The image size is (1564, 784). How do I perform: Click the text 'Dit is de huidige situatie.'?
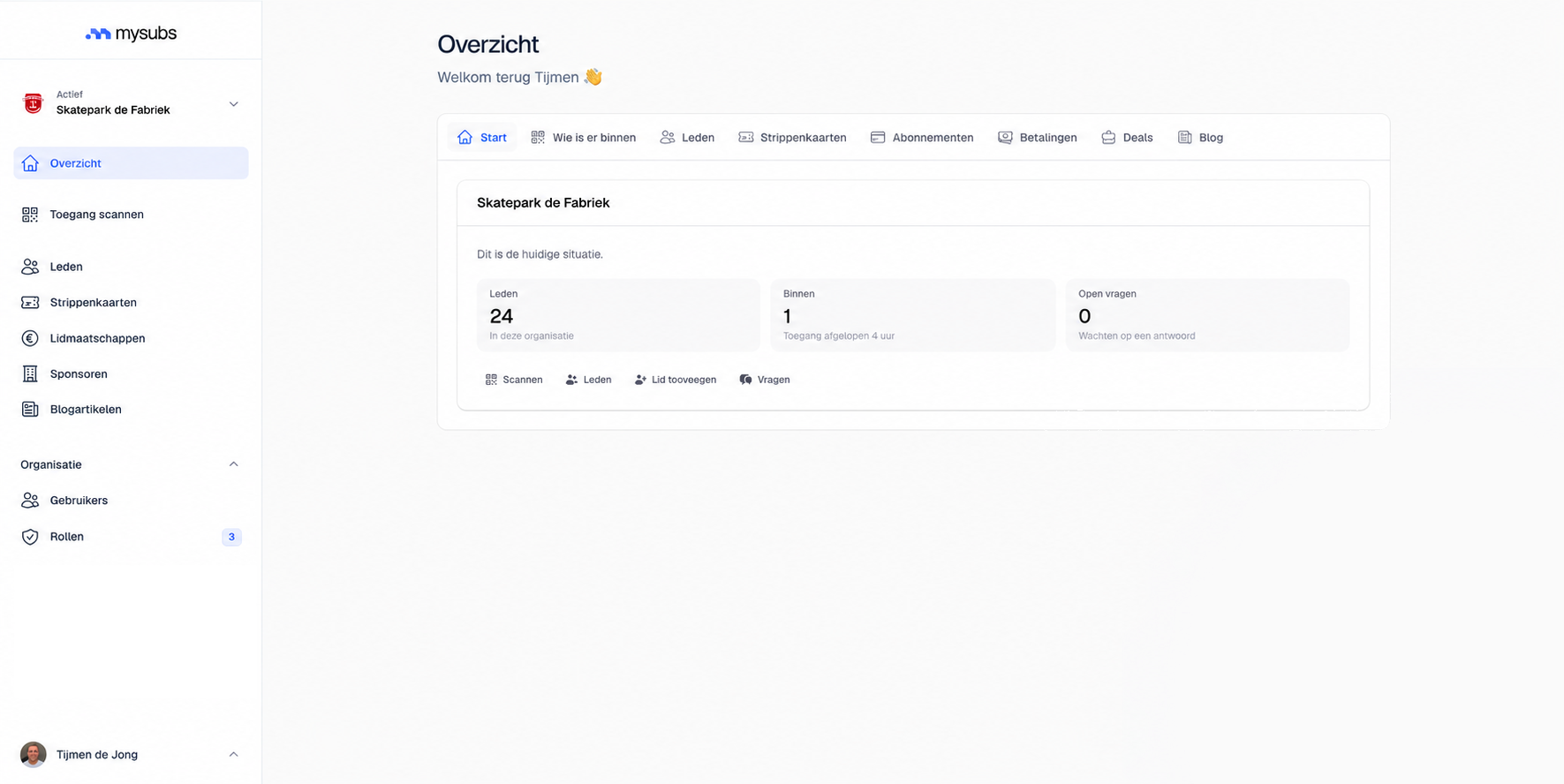540,254
